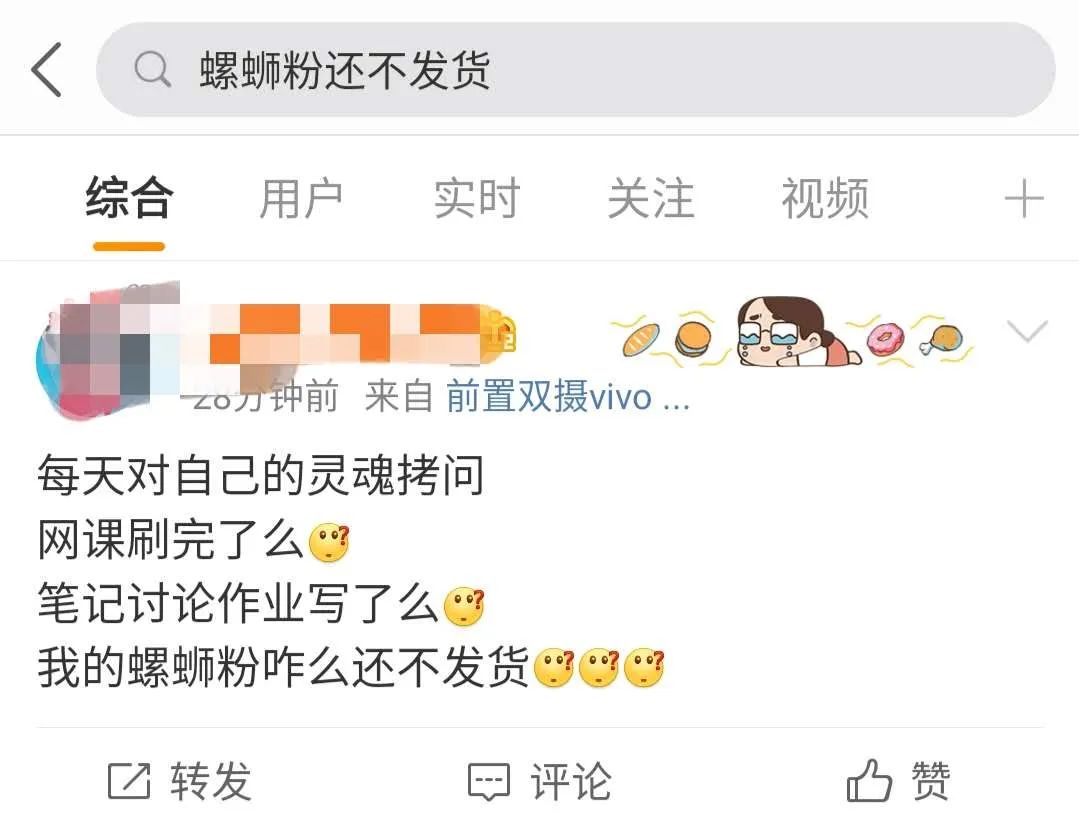Image resolution: width=1079 pixels, height=820 pixels.
Task: Open the 视频 tab
Action: [x=825, y=199]
